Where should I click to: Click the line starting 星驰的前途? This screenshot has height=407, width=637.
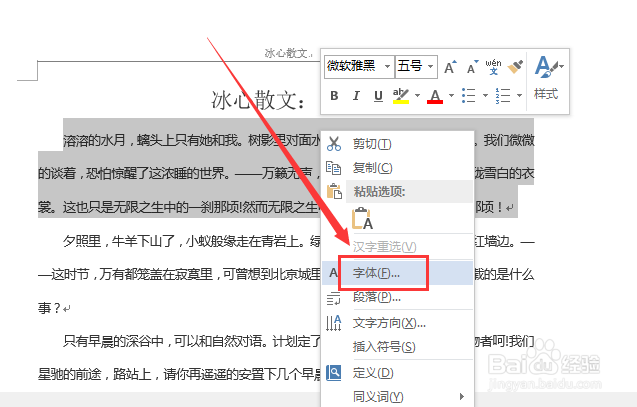pyautogui.click(x=179, y=374)
